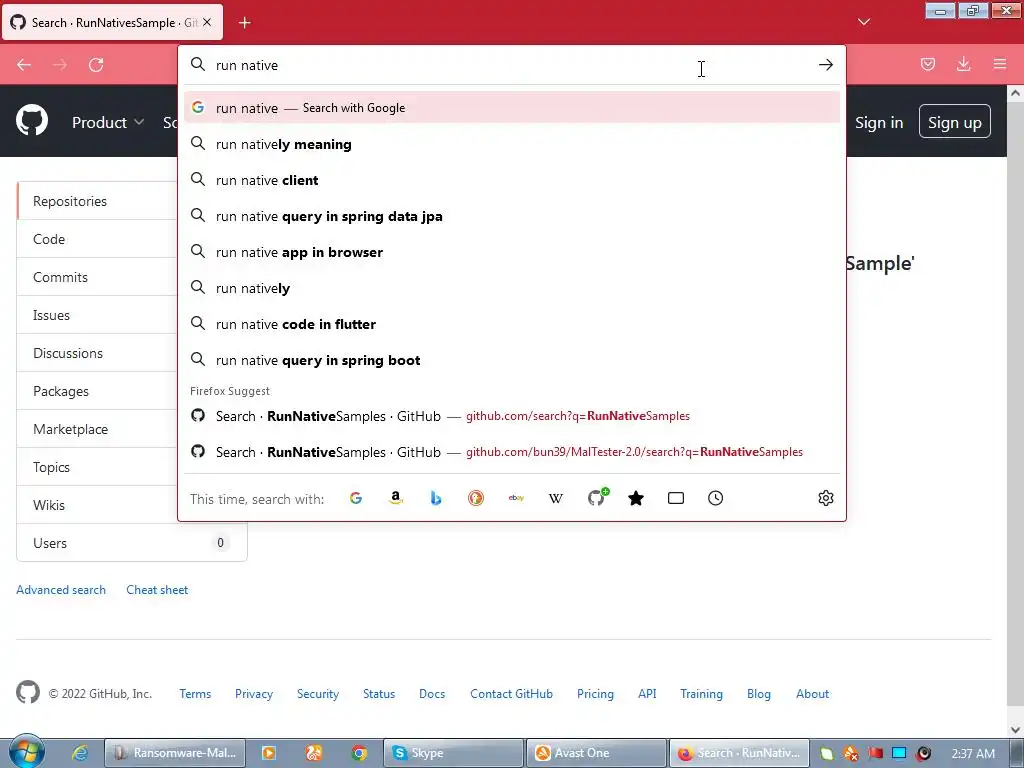Click the GitHub logo in header
The width and height of the screenshot is (1024, 768).
click(32, 120)
